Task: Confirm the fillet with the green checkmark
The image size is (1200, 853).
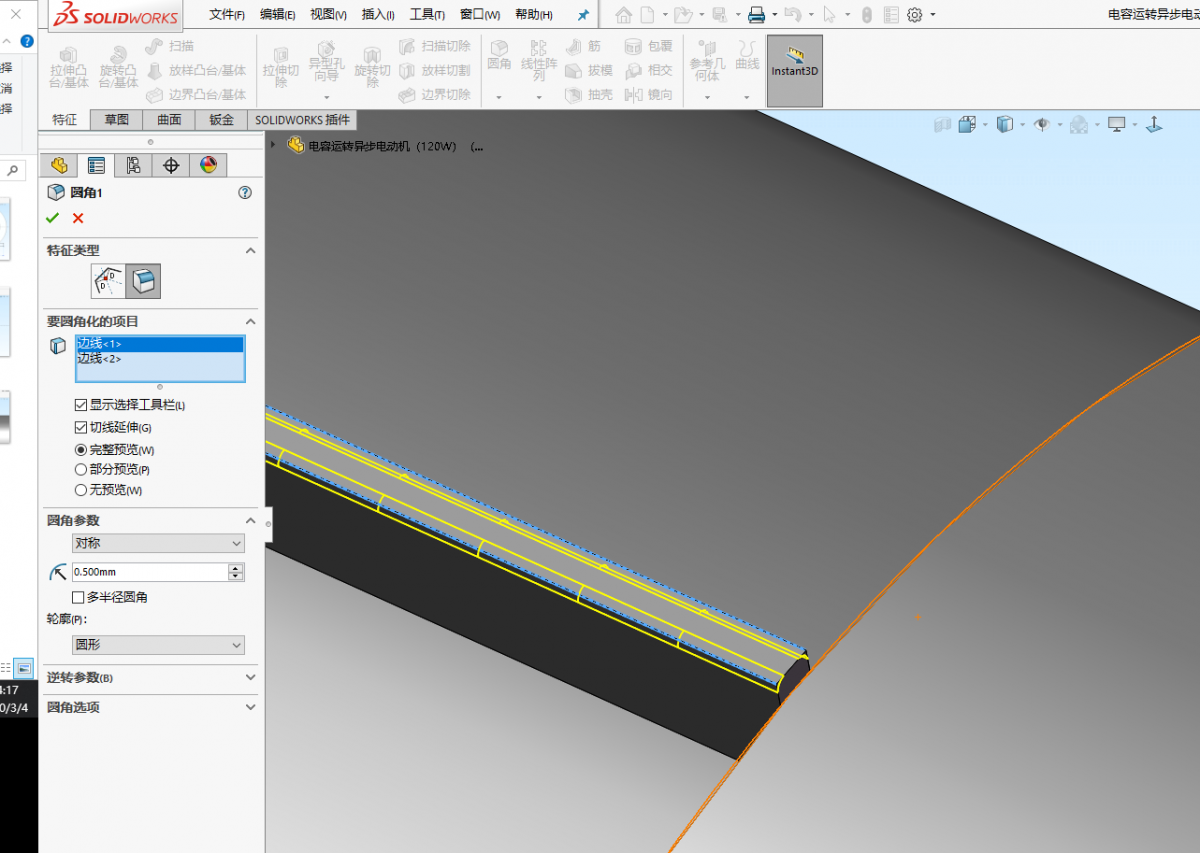Action: (52, 218)
